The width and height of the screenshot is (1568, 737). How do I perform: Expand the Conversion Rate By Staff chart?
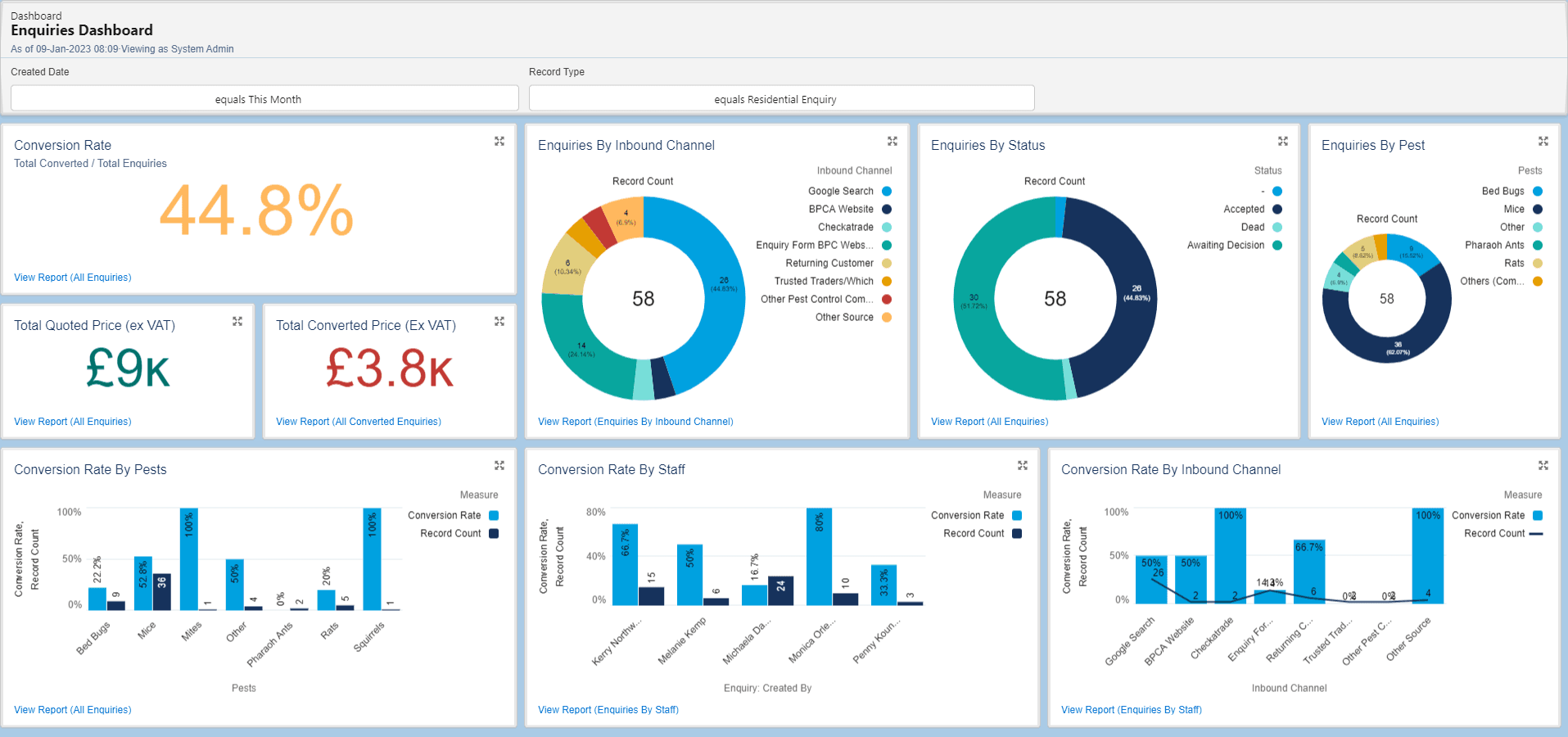coord(1023,466)
